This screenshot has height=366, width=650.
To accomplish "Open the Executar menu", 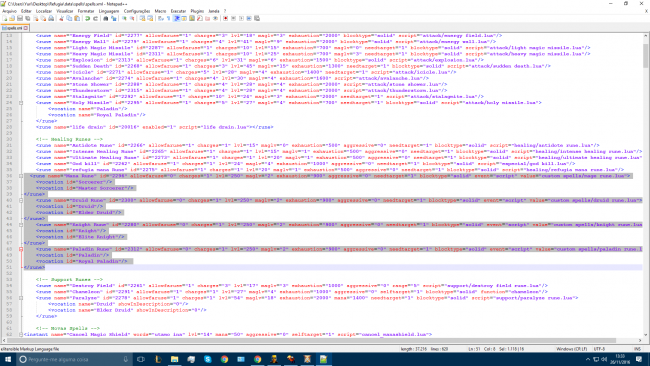I will 178,11.
